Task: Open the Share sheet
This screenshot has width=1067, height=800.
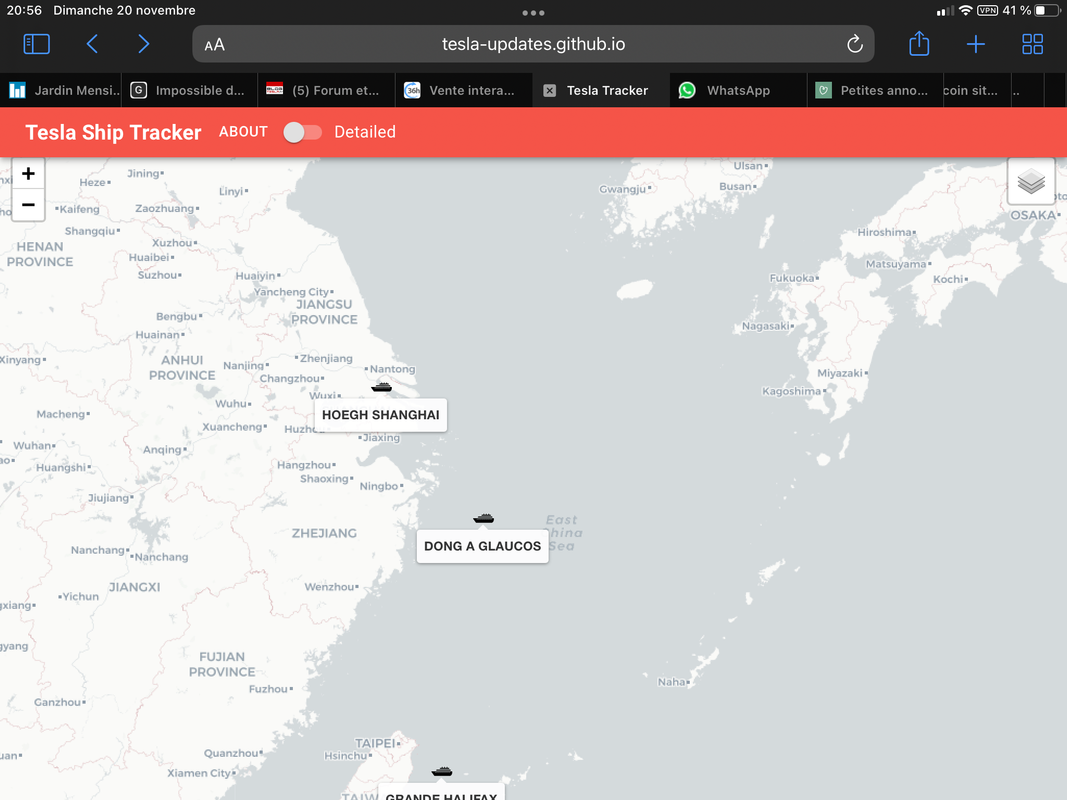Action: coord(919,44)
